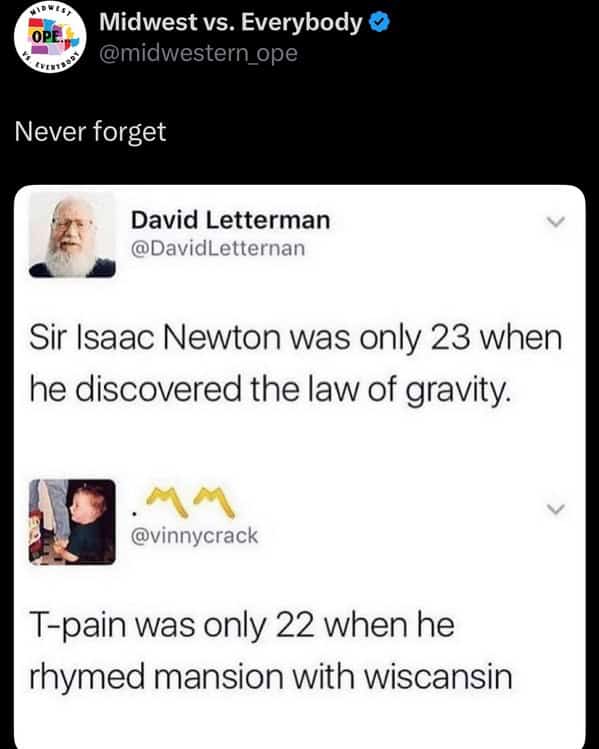Viewport: 599px width, 749px height.
Task: Click "law of gravity" phrase in tweet
Action: 409,390
